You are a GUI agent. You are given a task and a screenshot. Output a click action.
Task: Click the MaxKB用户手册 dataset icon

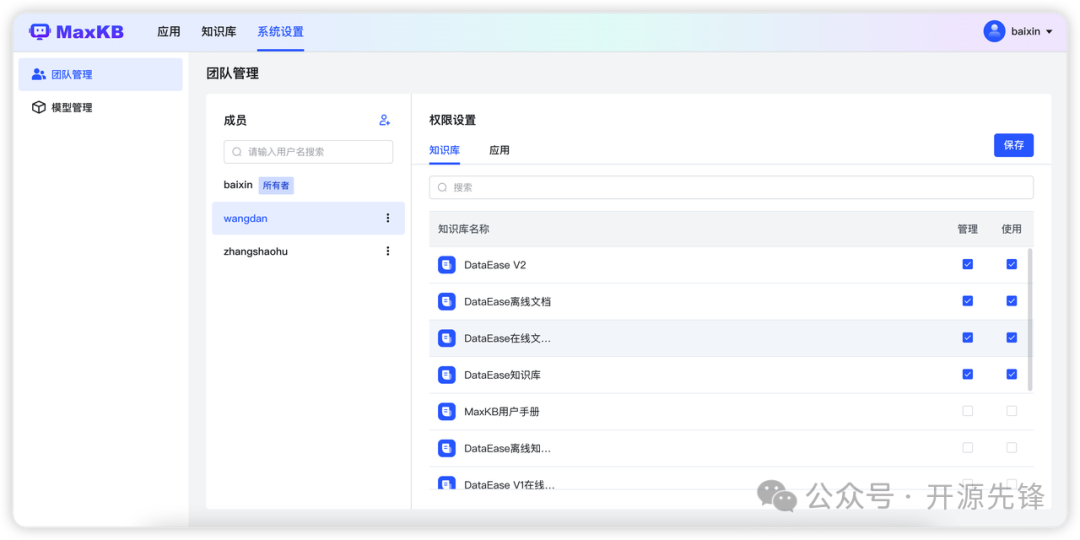(x=446, y=412)
